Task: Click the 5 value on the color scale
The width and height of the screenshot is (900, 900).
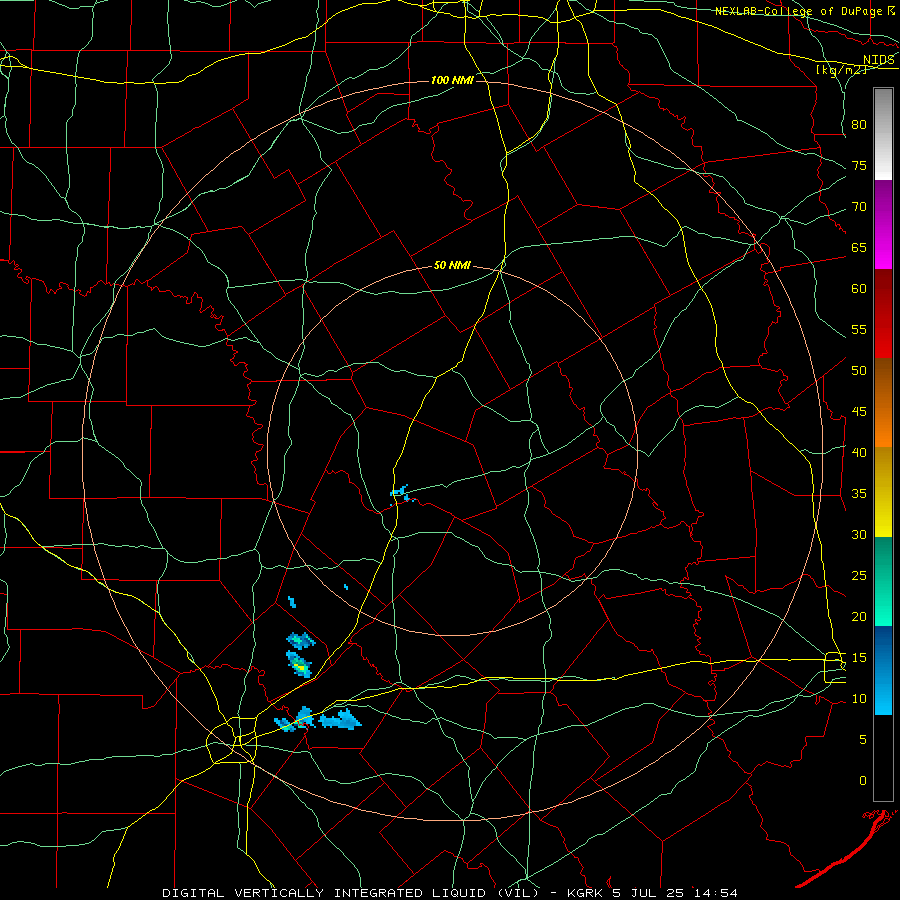Action: [x=863, y=740]
